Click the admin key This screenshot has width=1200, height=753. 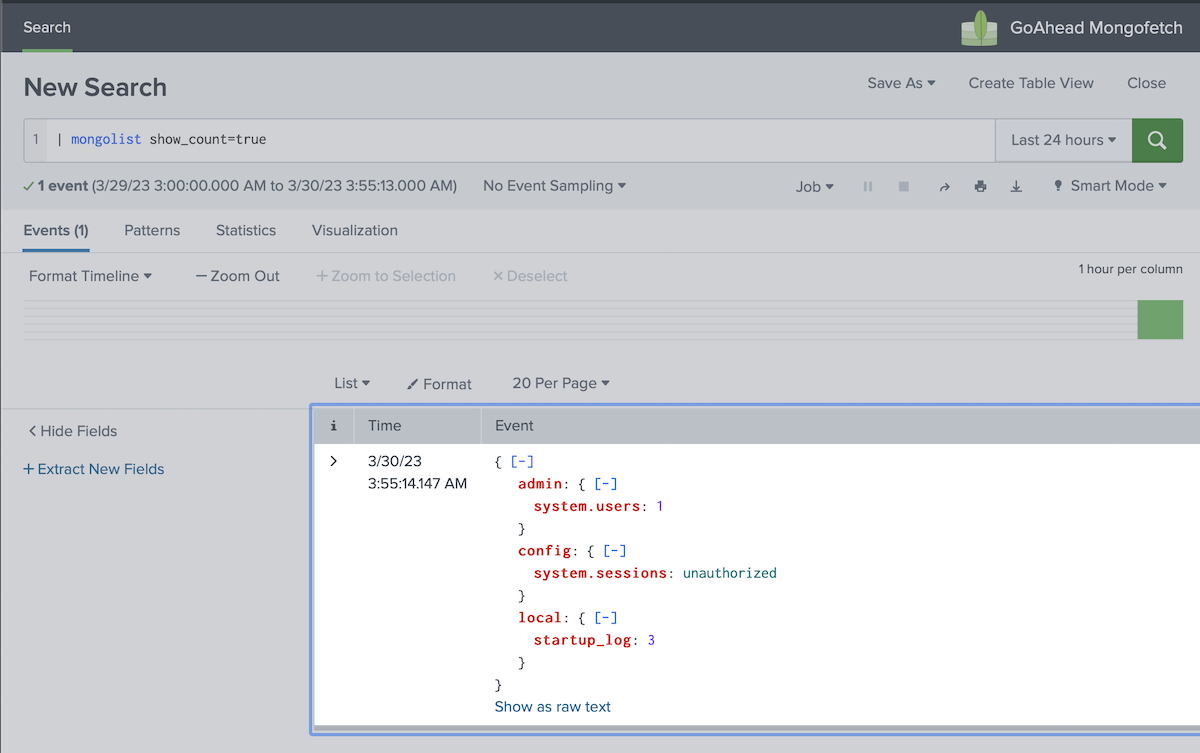coord(541,484)
